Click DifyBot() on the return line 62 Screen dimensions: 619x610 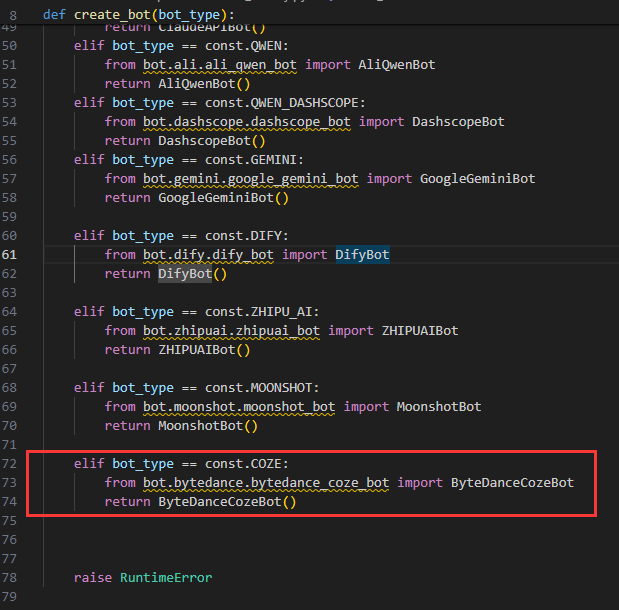point(193,274)
